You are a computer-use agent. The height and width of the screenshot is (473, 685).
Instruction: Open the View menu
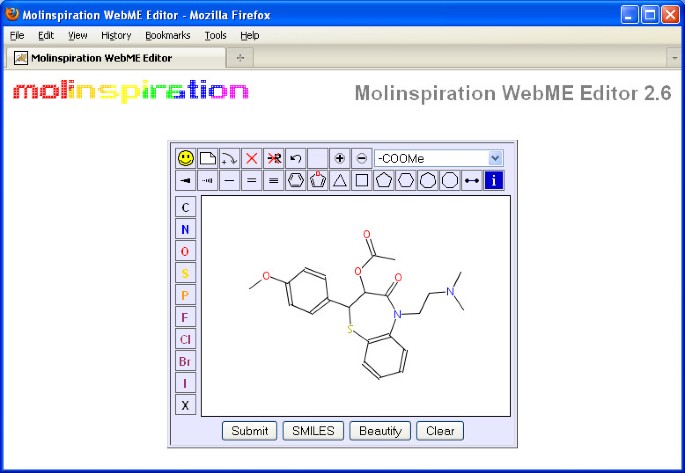[77, 35]
